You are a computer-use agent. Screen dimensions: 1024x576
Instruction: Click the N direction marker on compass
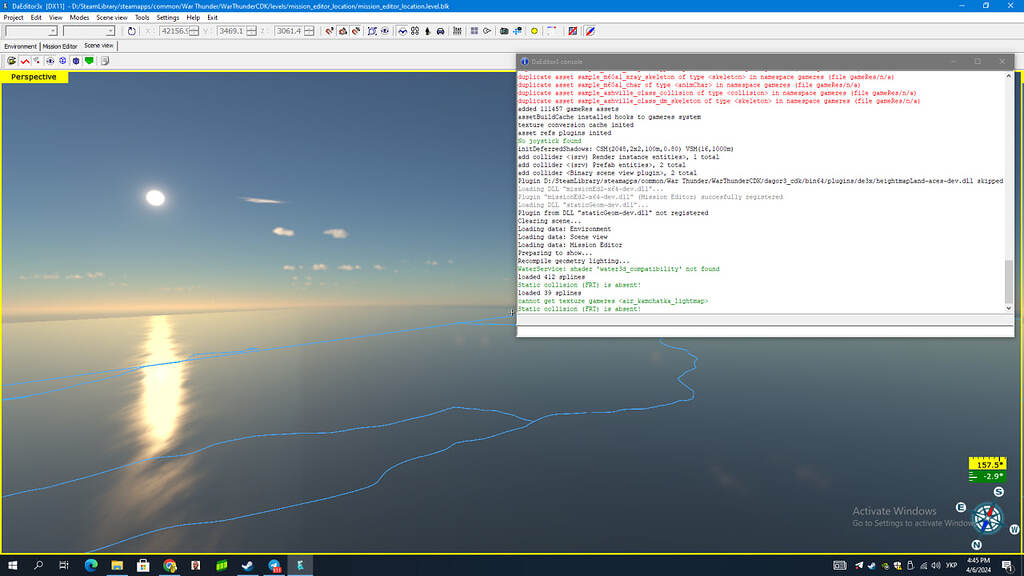[976, 545]
